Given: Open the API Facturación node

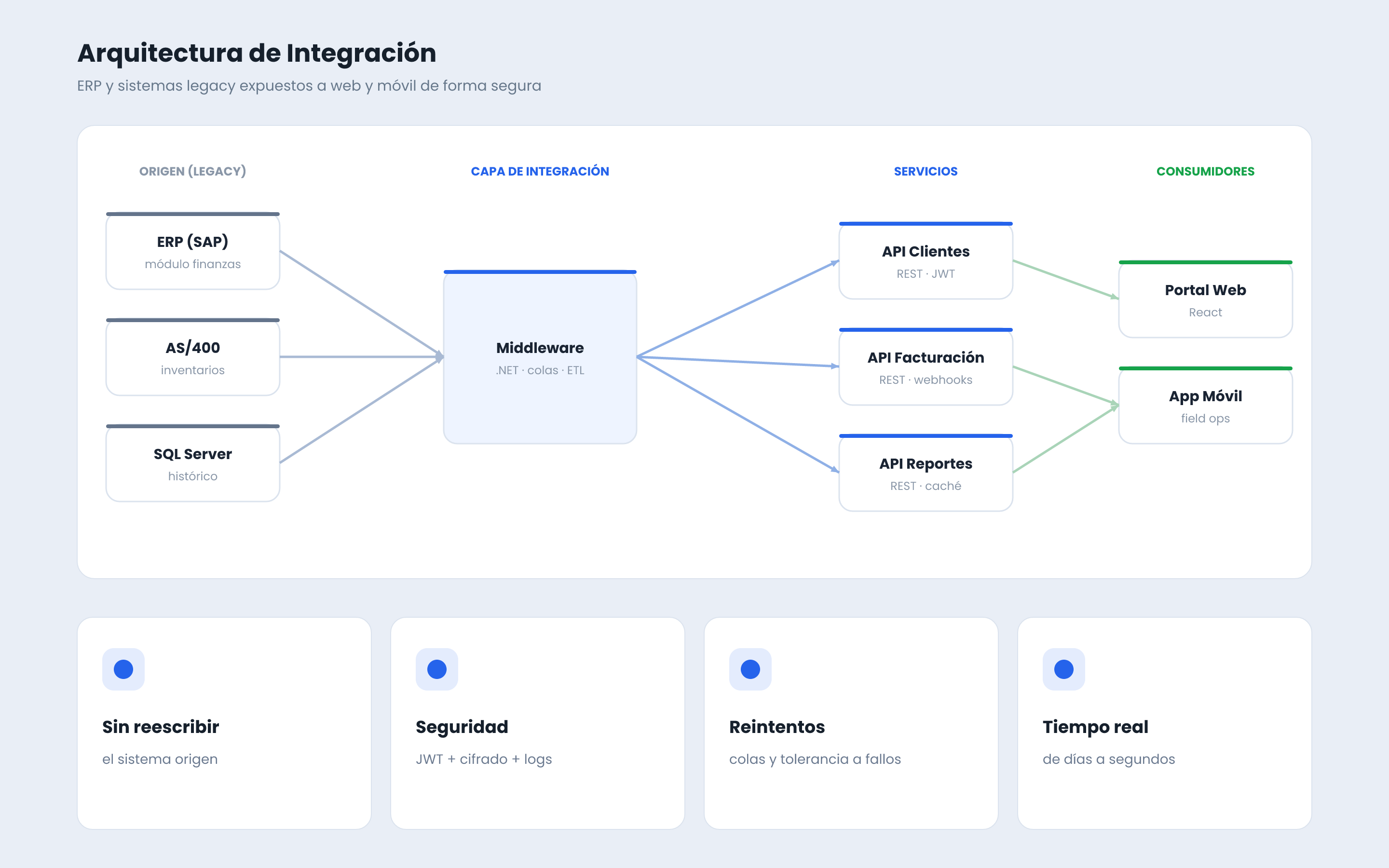Looking at the screenshot, I should [926, 367].
